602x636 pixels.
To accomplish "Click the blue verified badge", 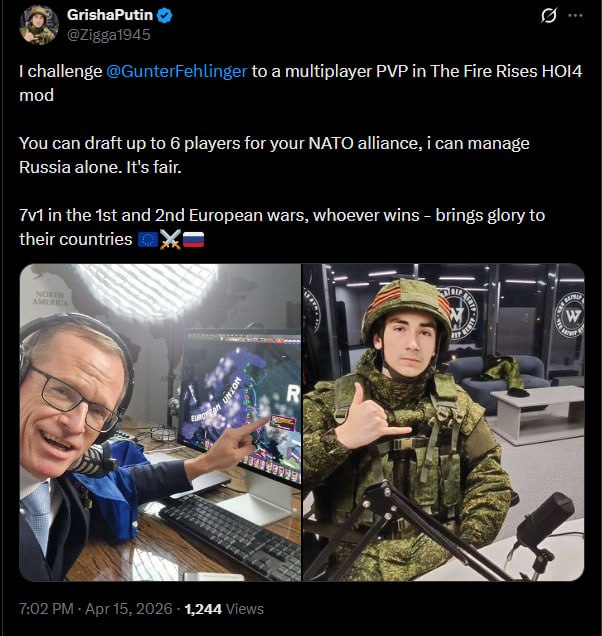I will pos(164,16).
